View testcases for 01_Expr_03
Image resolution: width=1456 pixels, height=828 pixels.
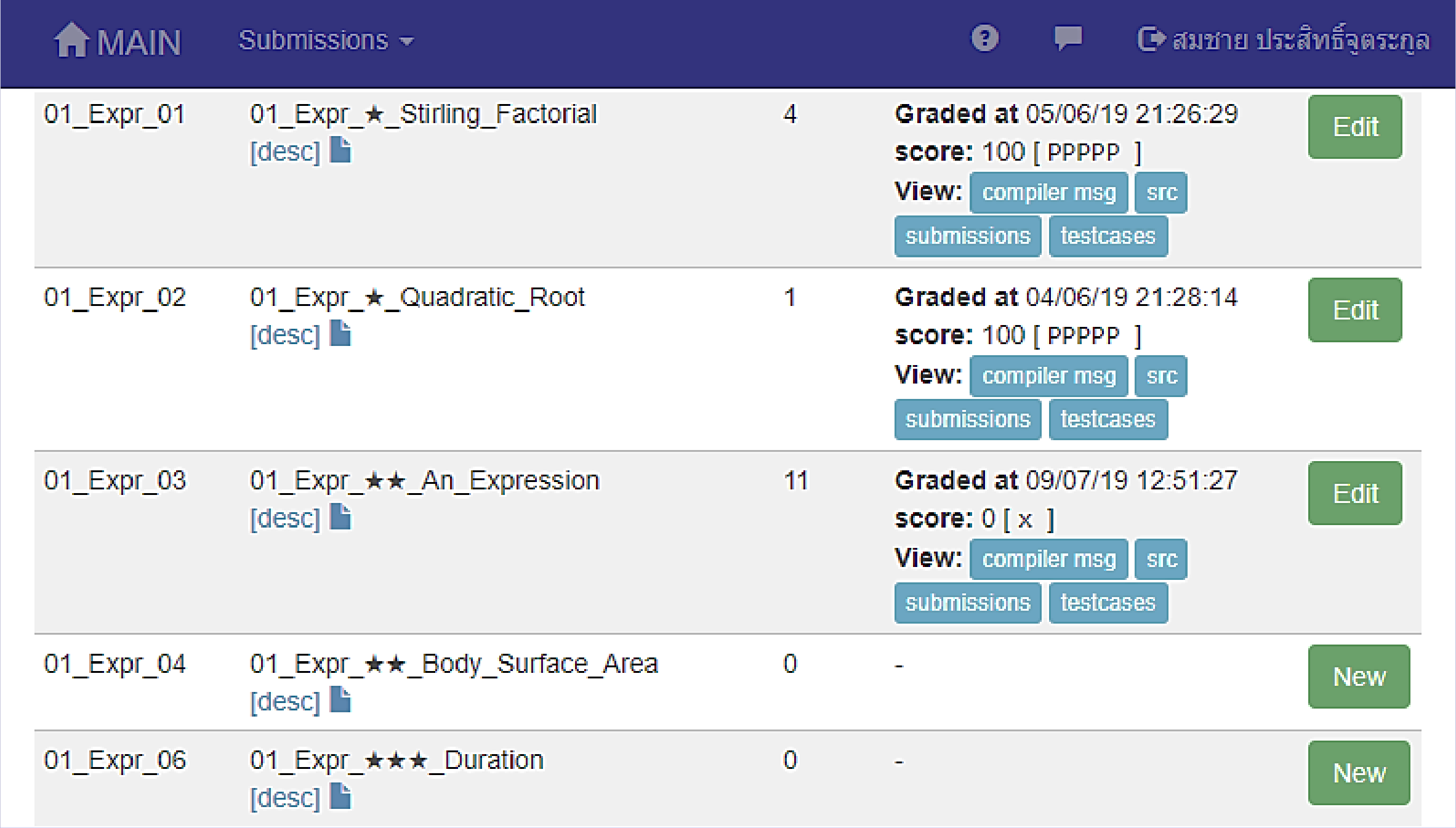[x=1108, y=603]
